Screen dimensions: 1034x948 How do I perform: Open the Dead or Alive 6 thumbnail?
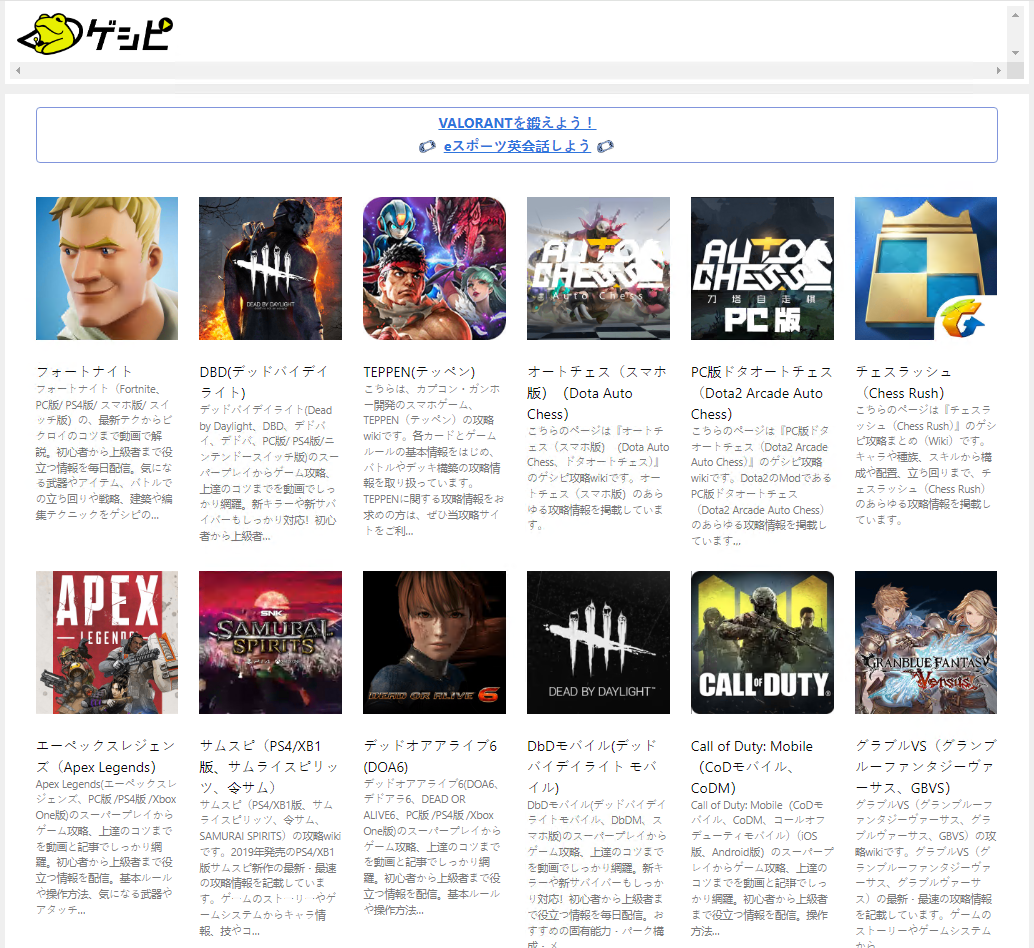click(435, 643)
